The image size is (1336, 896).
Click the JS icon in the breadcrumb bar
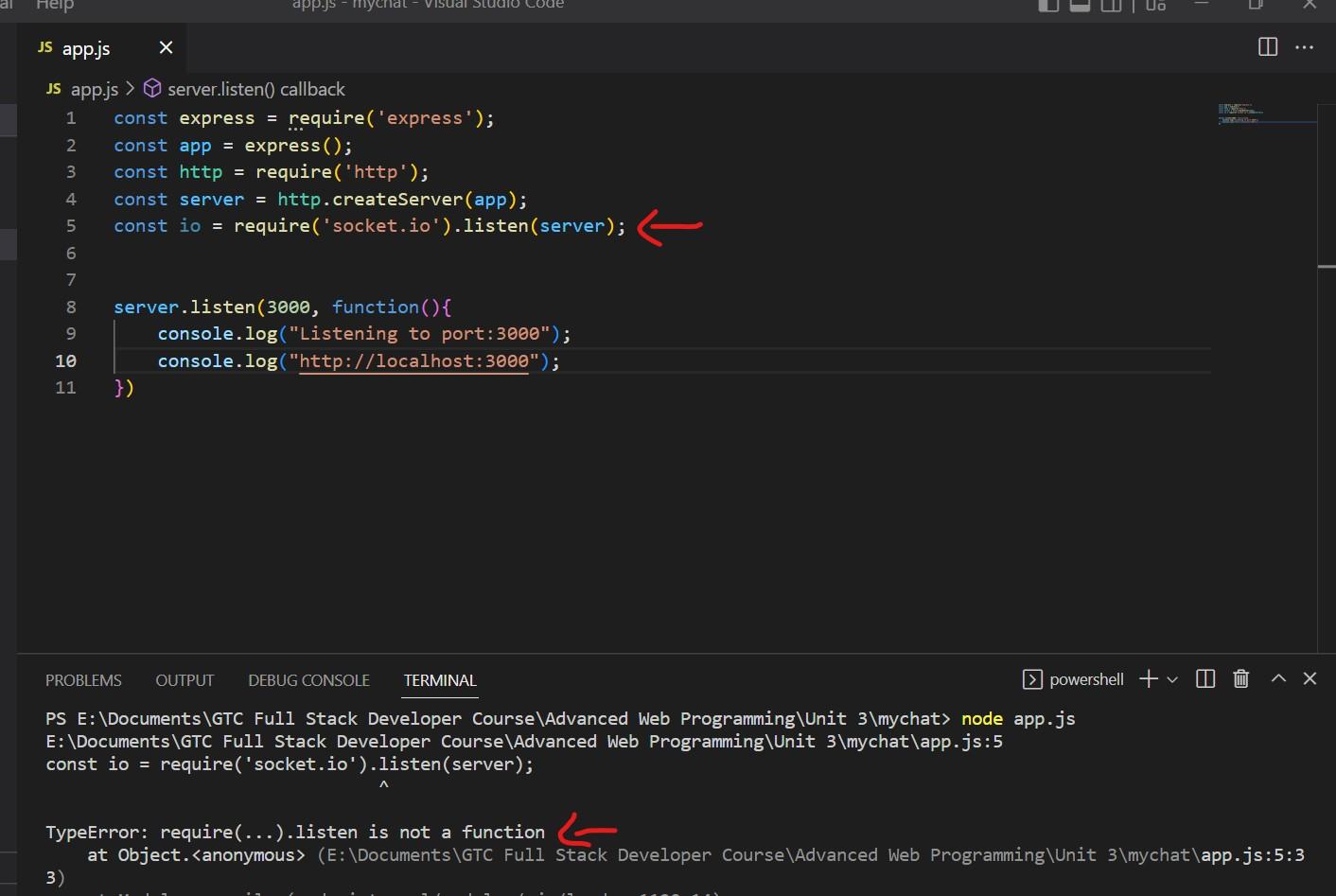point(53,88)
